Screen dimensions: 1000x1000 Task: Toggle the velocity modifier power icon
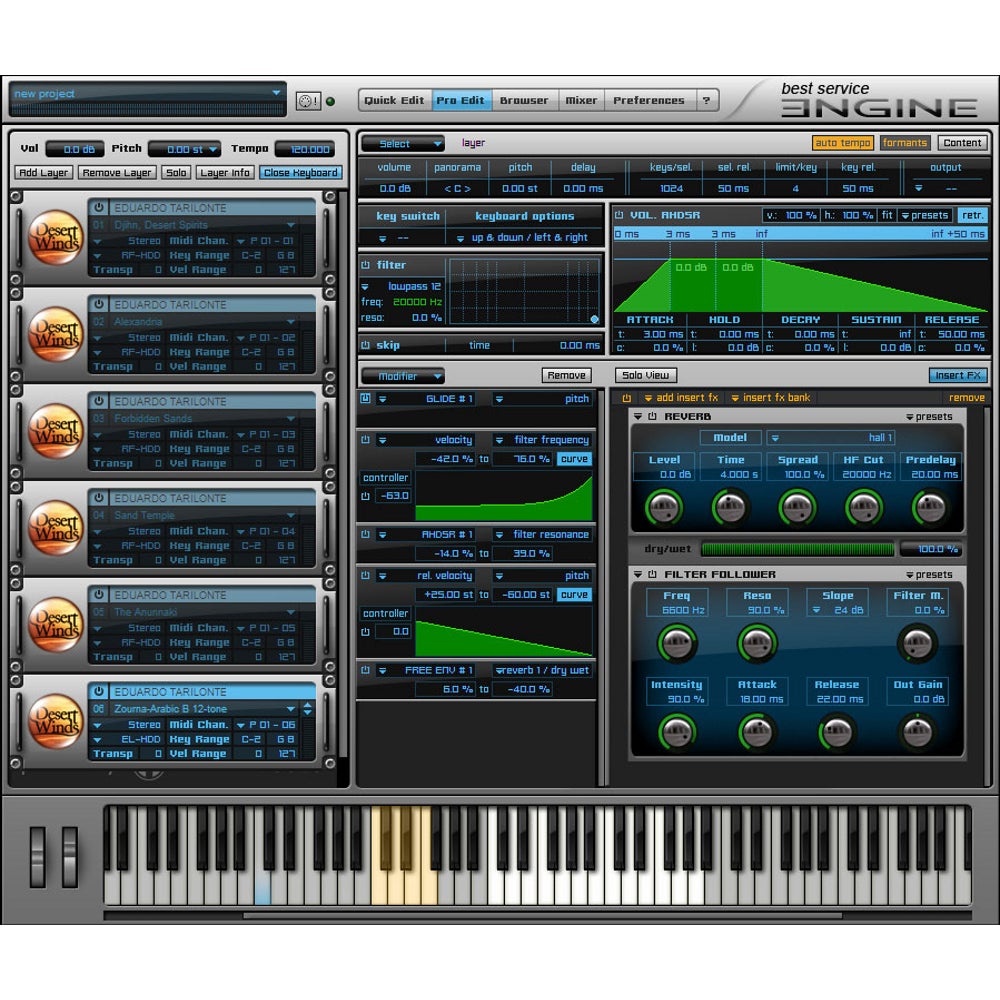click(365, 439)
